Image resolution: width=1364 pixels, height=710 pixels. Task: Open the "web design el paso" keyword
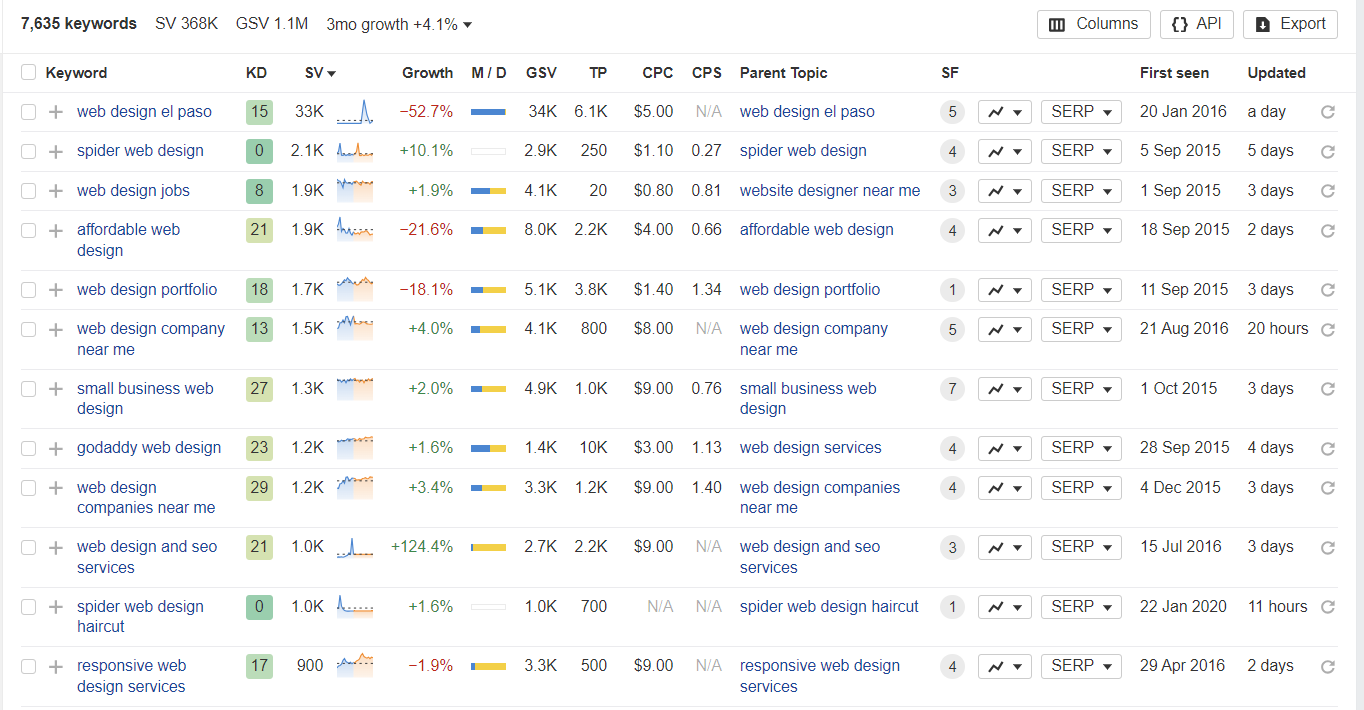144,111
